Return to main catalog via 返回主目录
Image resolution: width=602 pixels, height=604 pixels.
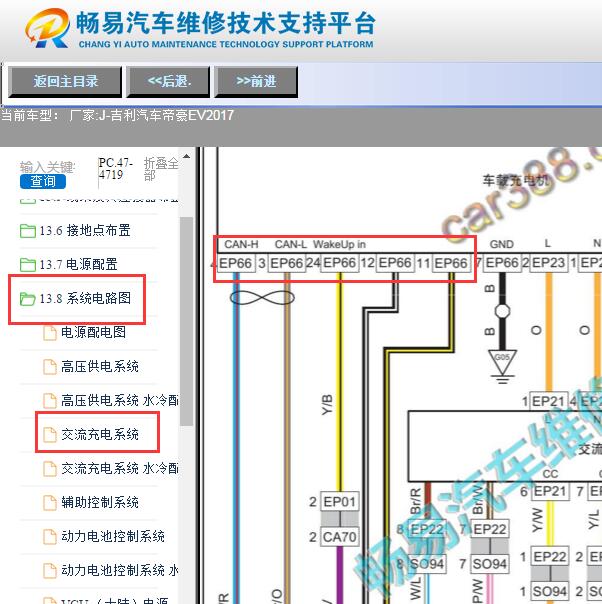pos(65,81)
